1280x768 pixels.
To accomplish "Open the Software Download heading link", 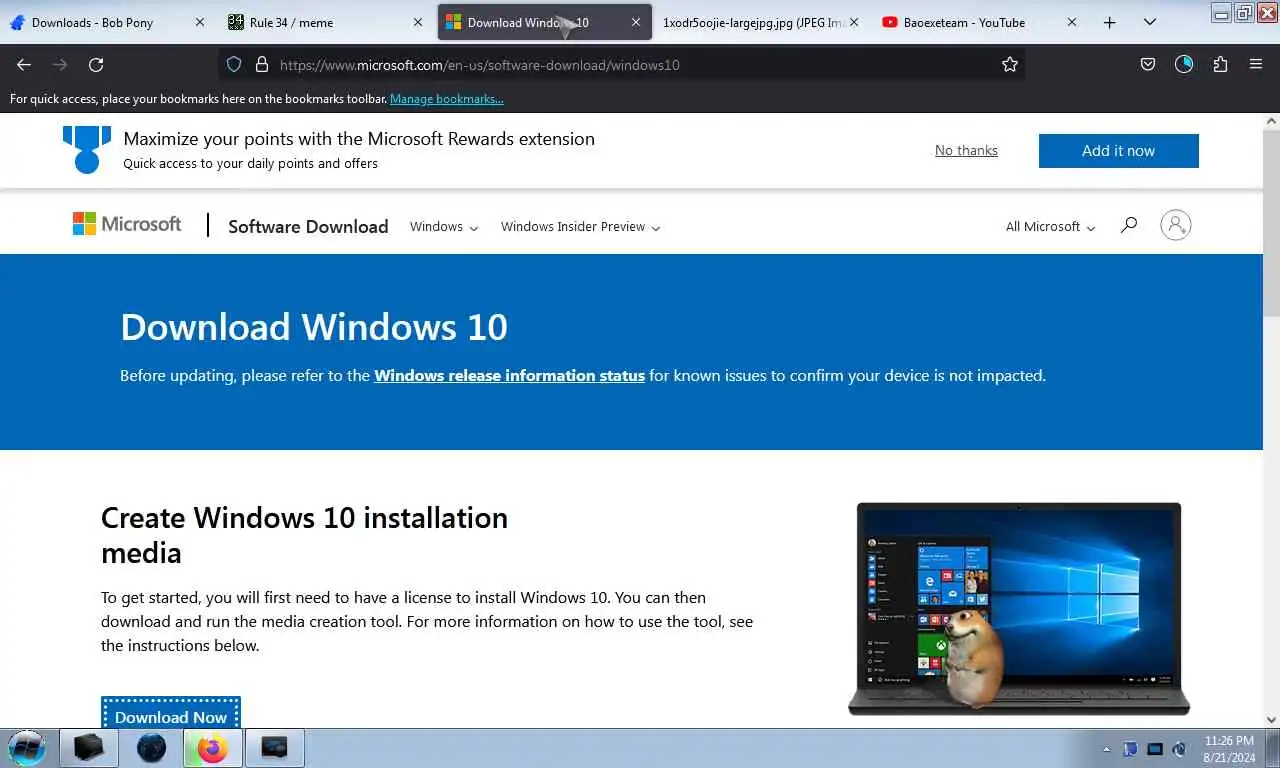I will (x=308, y=226).
